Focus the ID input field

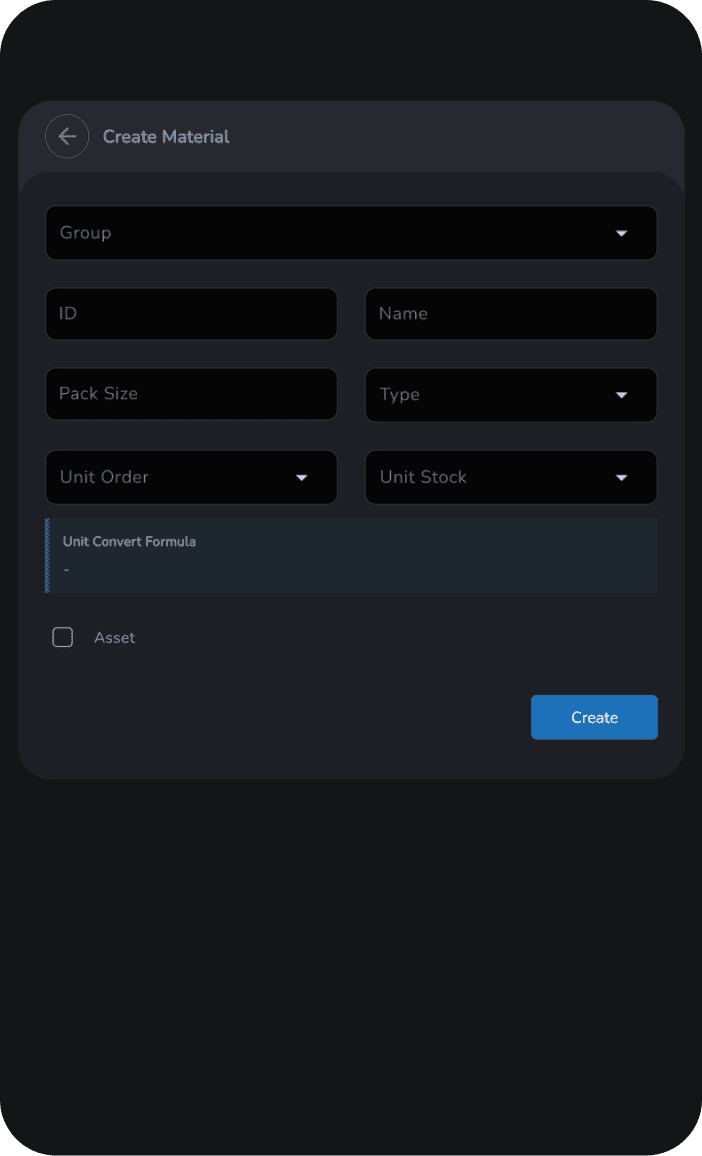click(191, 314)
